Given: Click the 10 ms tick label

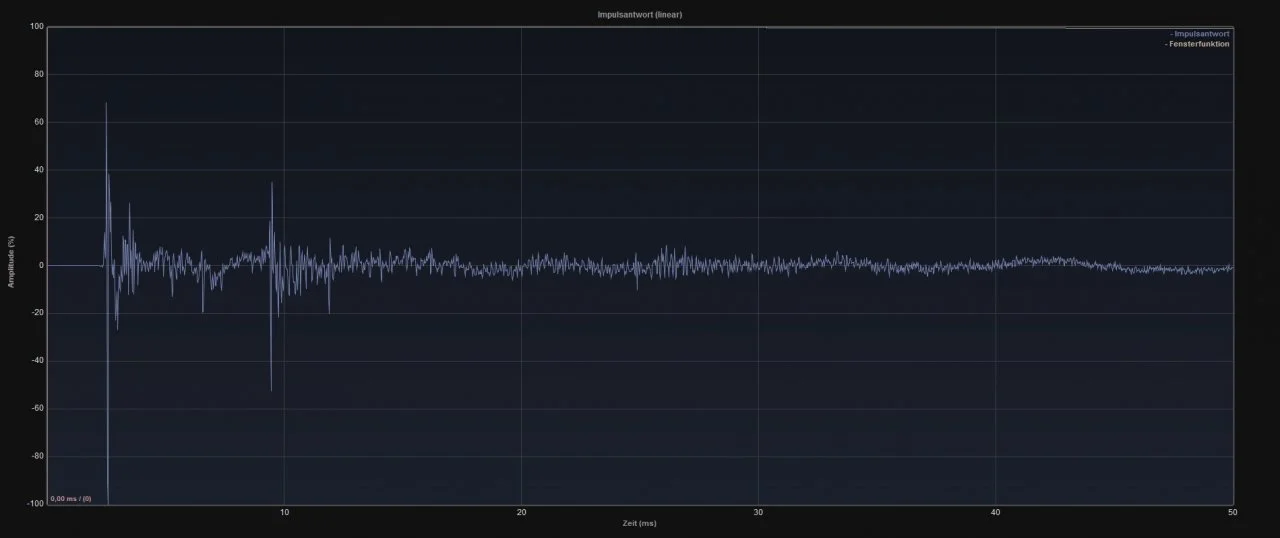Looking at the screenshot, I should pyautogui.click(x=285, y=513).
